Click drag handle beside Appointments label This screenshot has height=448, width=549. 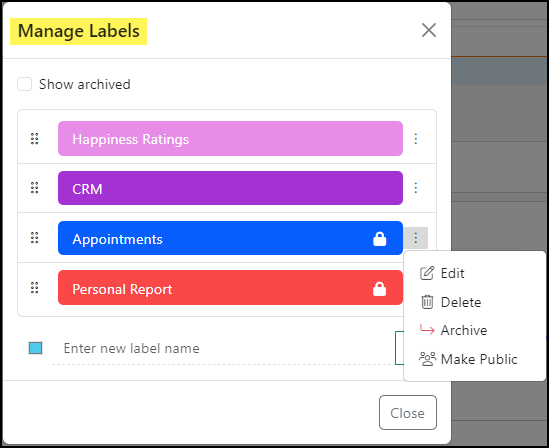[34, 238]
